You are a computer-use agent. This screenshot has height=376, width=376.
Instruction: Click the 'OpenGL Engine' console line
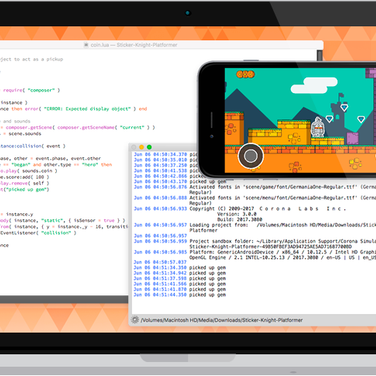(x=283, y=258)
